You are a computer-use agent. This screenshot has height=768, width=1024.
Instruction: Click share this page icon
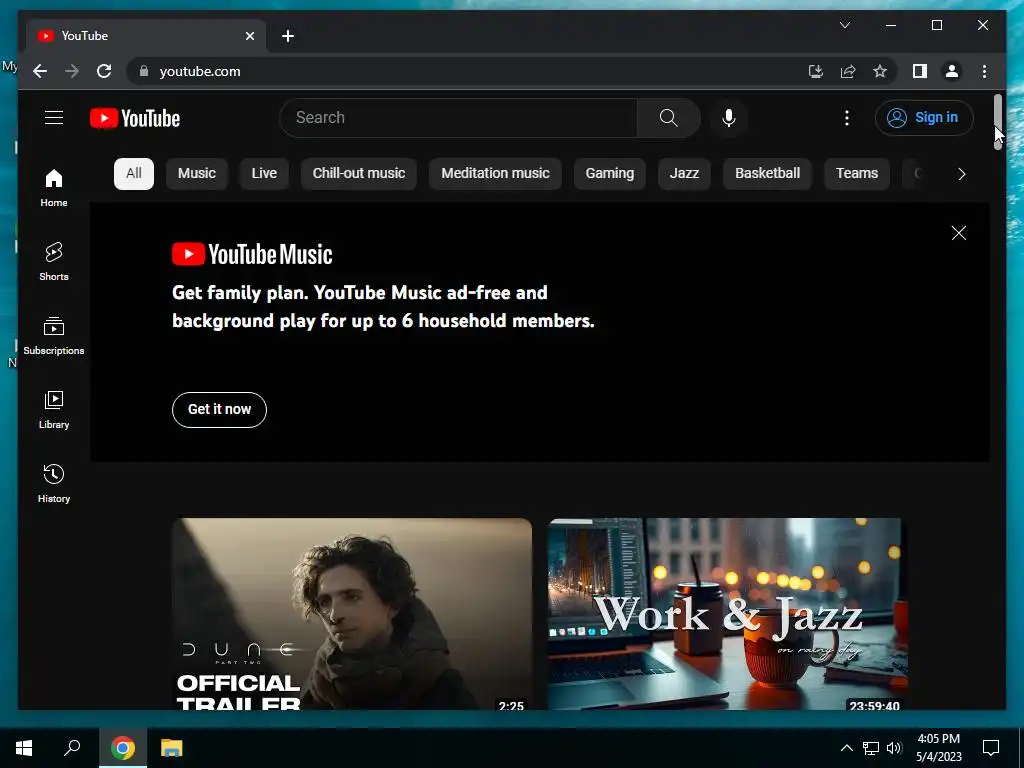tap(848, 71)
